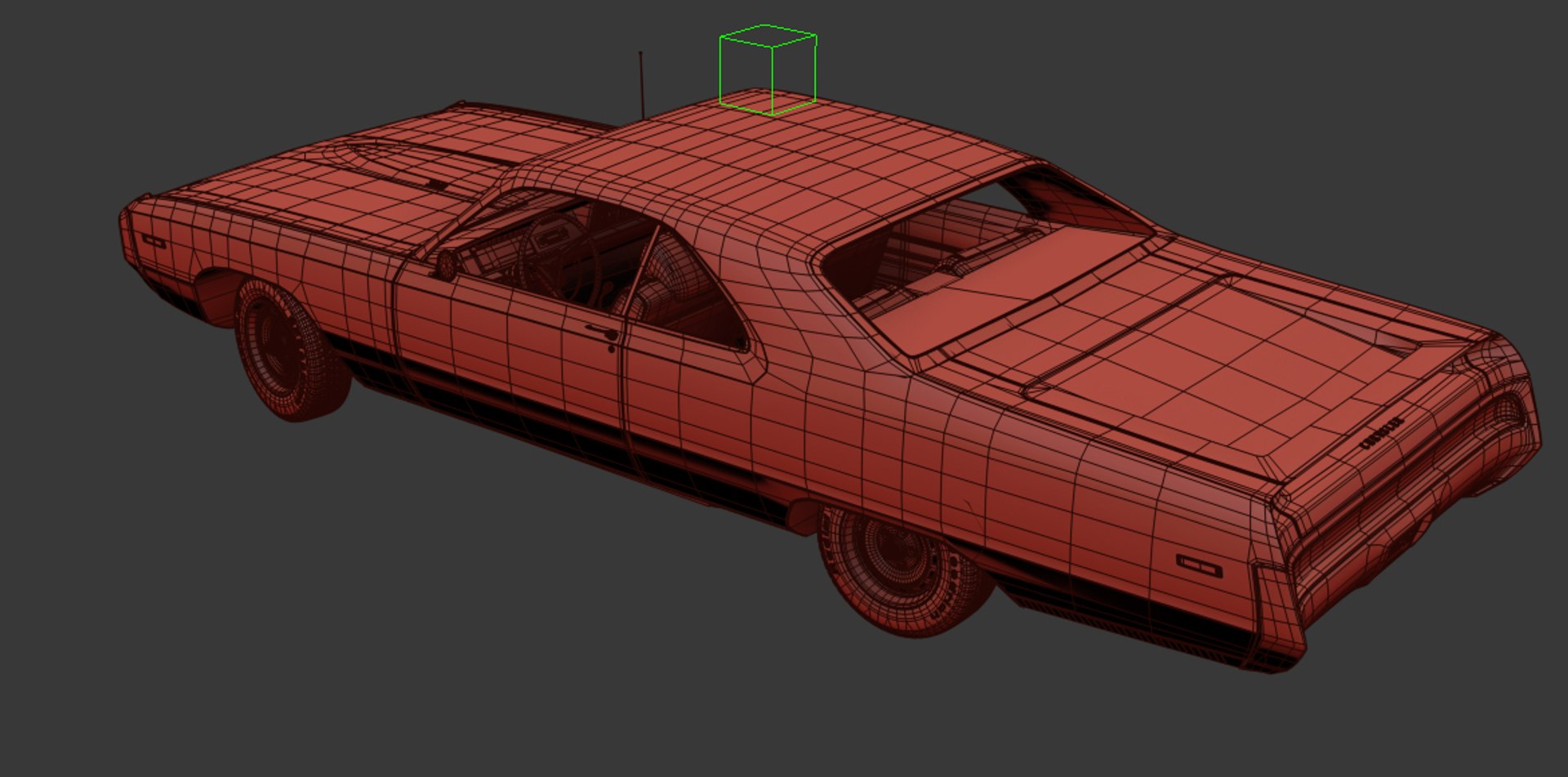1568x777 pixels.
Task: Click the trunk lid lettering badge
Action: (1382, 434)
